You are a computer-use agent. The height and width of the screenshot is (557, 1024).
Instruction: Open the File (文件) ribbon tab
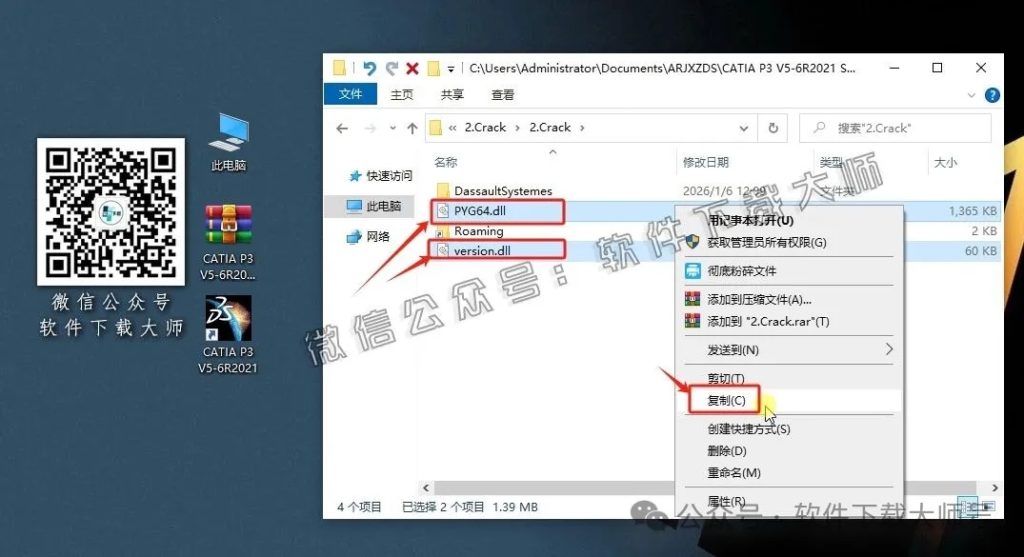click(x=351, y=94)
